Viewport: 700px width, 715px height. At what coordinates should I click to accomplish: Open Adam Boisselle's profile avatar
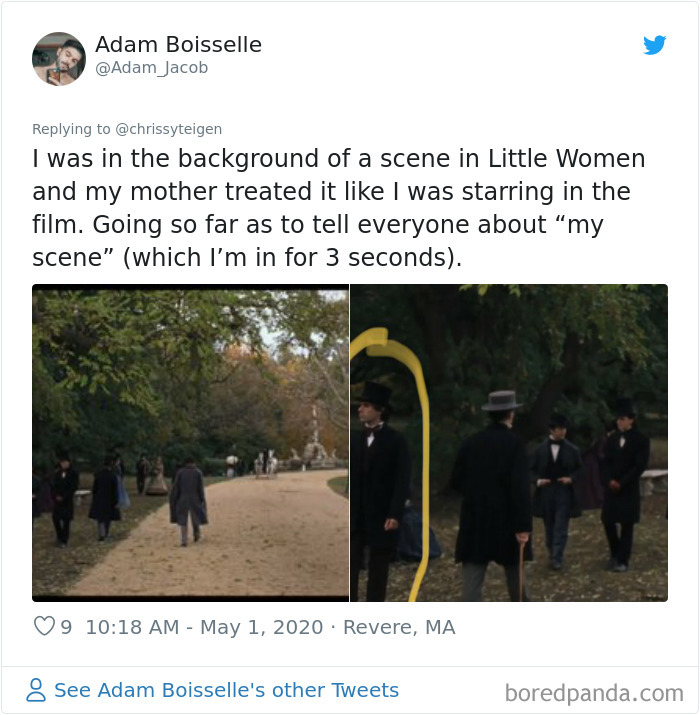pyautogui.click(x=59, y=59)
